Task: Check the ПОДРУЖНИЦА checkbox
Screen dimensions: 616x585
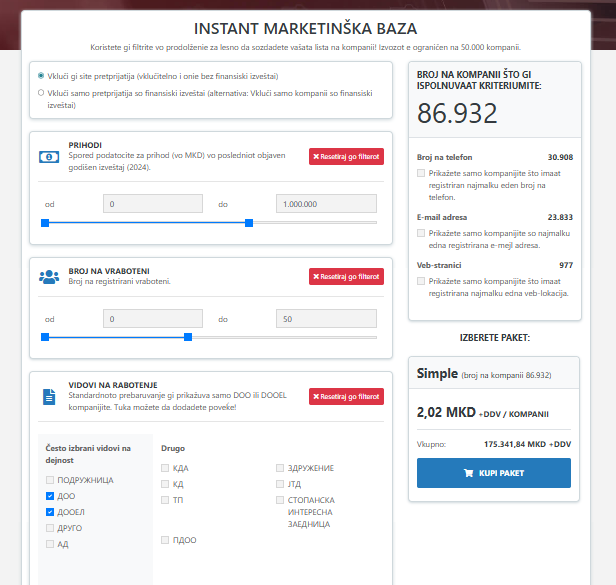Action: tap(50, 480)
